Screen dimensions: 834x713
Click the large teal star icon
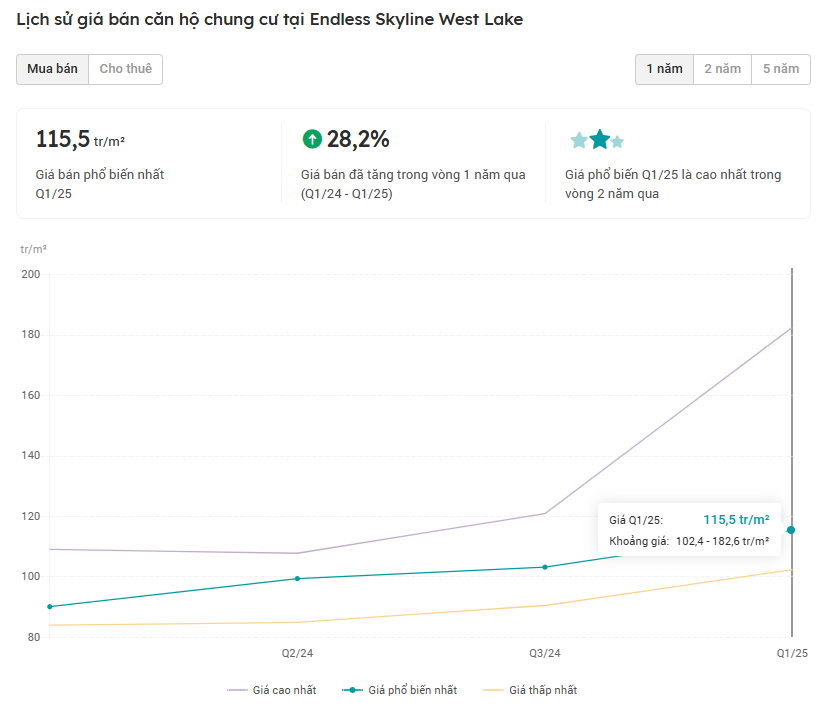pyautogui.click(x=600, y=139)
